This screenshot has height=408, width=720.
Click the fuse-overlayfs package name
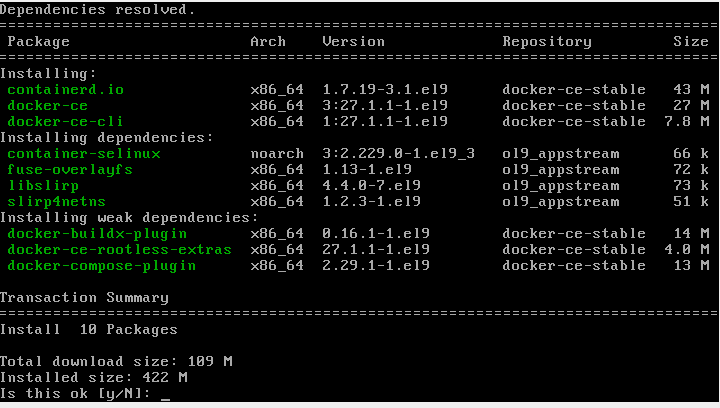(69, 170)
